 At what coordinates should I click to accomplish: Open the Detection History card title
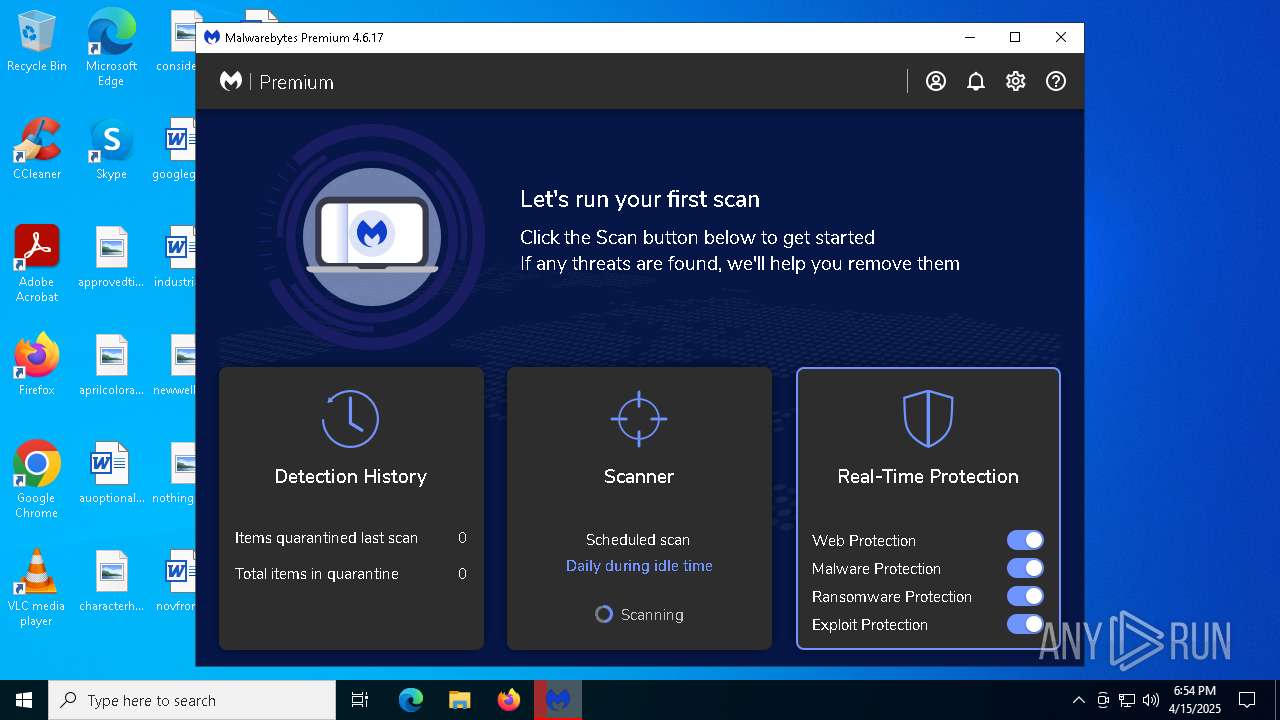tap(351, 477)
